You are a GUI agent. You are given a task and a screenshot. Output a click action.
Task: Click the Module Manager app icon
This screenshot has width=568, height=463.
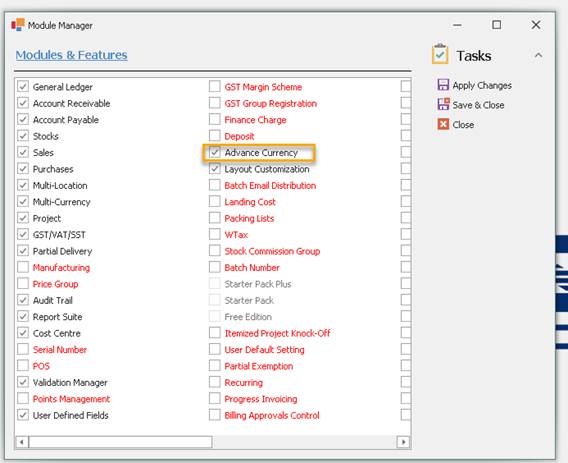[x=18, y=25]
